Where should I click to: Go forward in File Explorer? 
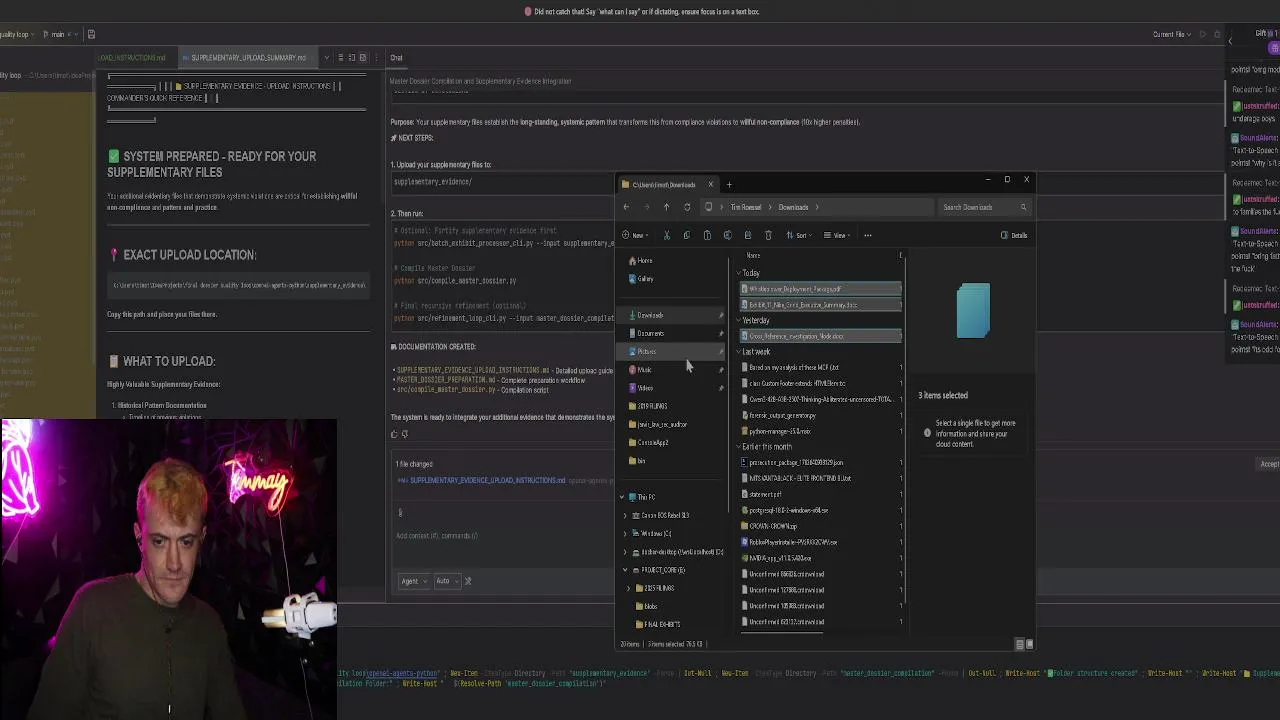(x=646, y=207)
